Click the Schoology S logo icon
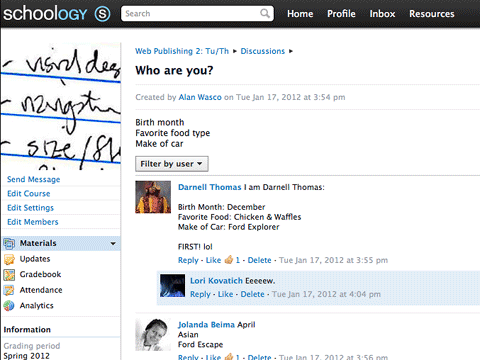This screenshot has width=480, height=360. point(102,14)
